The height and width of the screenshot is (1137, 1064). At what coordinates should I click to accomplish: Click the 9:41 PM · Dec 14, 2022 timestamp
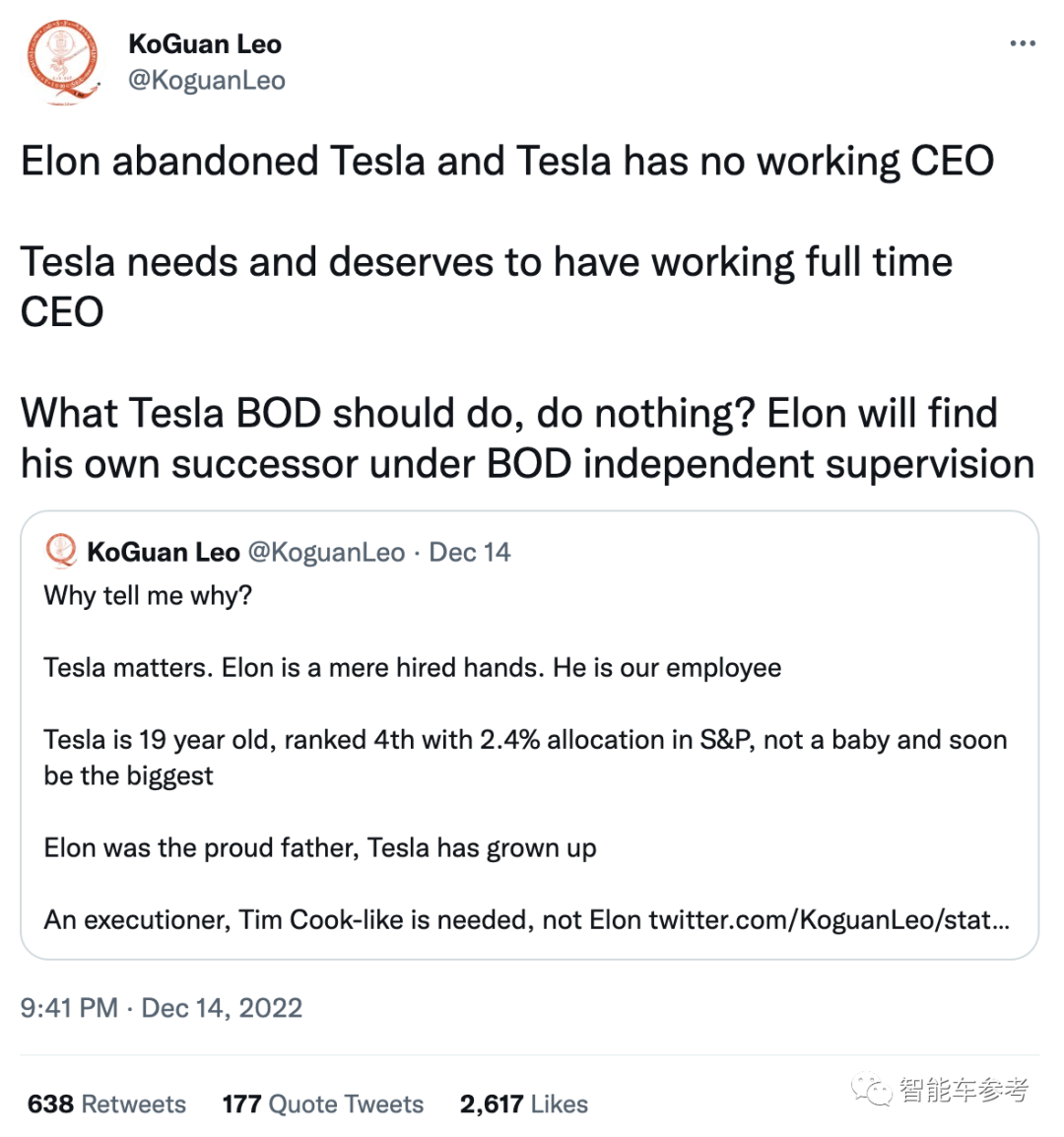click(162, 1008)
